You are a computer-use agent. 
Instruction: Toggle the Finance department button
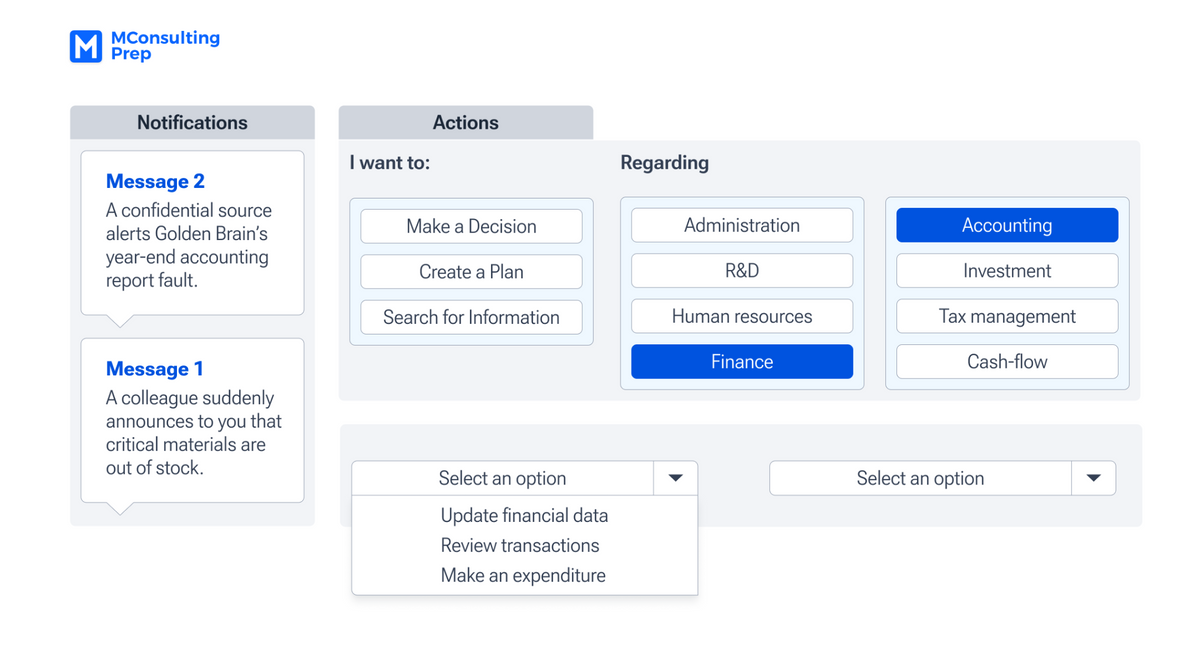pos(742,362)
